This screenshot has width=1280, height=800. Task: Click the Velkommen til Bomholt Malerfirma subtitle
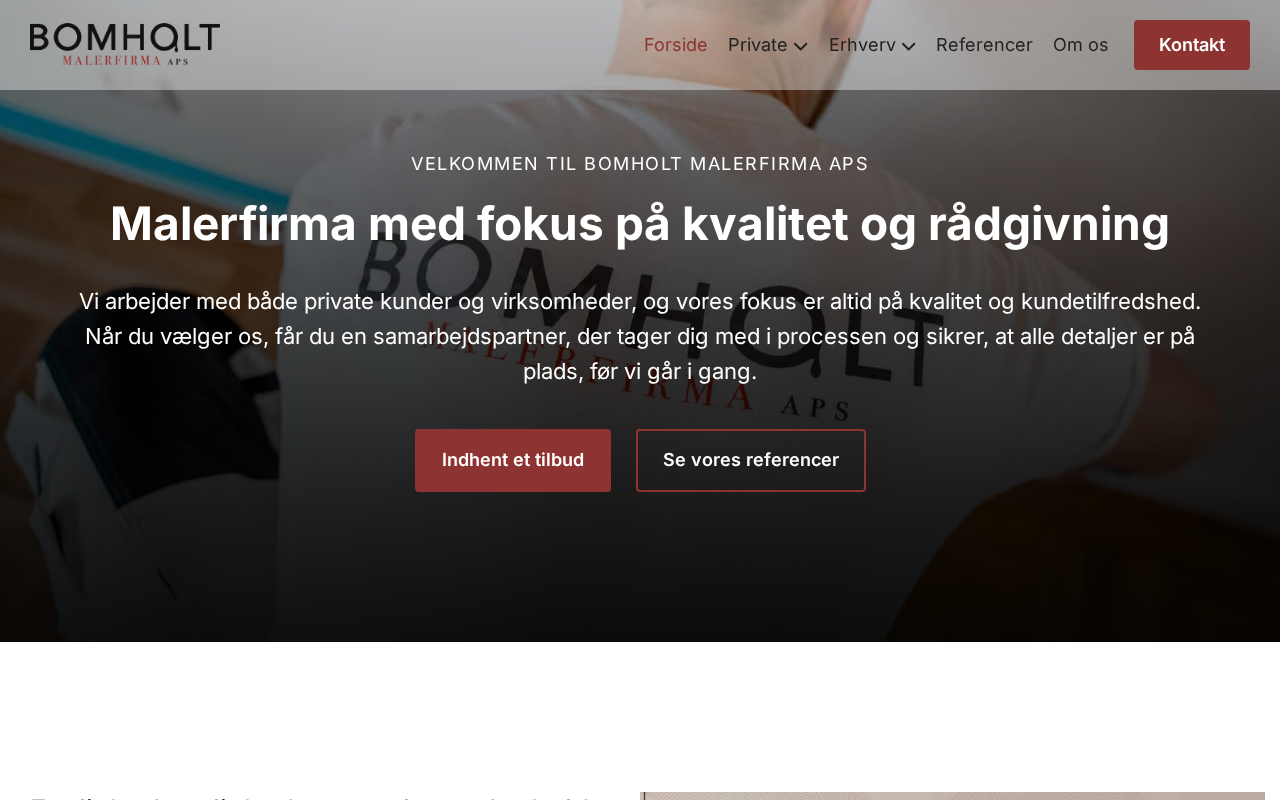click(640, 163)
